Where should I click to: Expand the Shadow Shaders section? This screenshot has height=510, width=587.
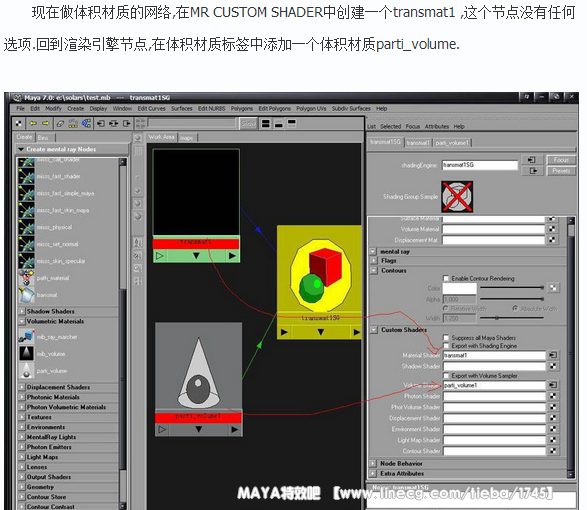click(x=22, y=311)
